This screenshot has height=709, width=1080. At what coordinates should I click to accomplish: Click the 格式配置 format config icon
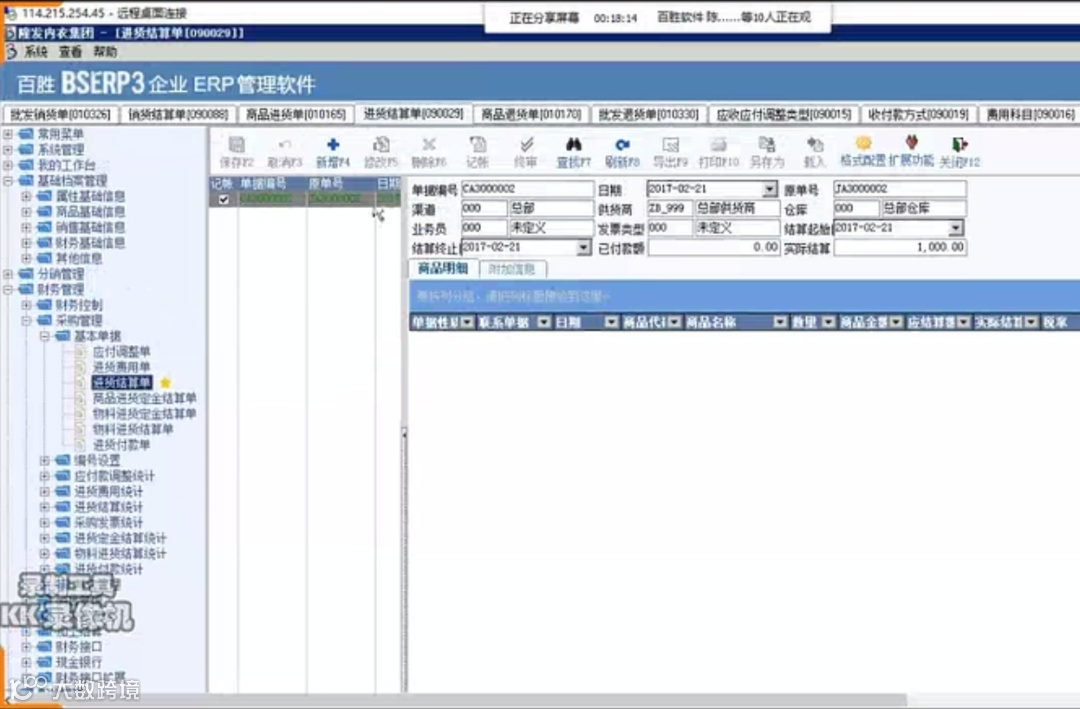coord(863,143)
